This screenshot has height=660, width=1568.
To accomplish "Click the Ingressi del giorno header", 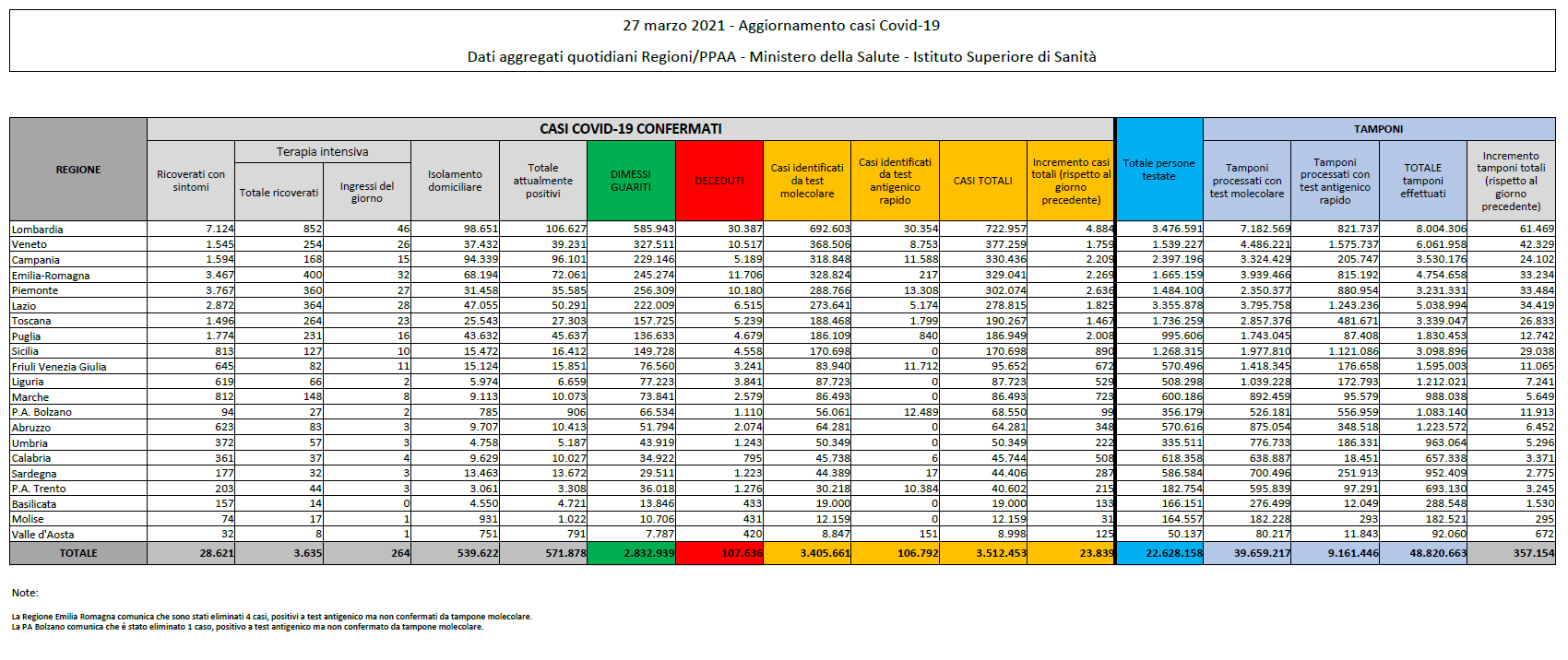I will [366, 192].
